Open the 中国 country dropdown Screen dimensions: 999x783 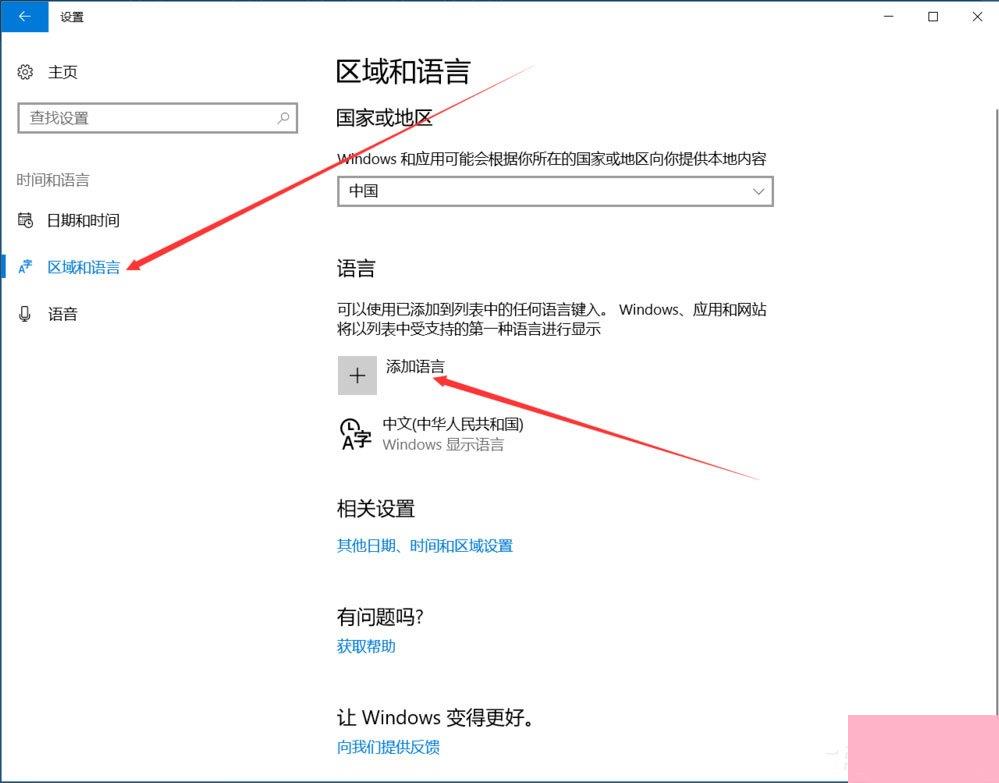point(555,191)
